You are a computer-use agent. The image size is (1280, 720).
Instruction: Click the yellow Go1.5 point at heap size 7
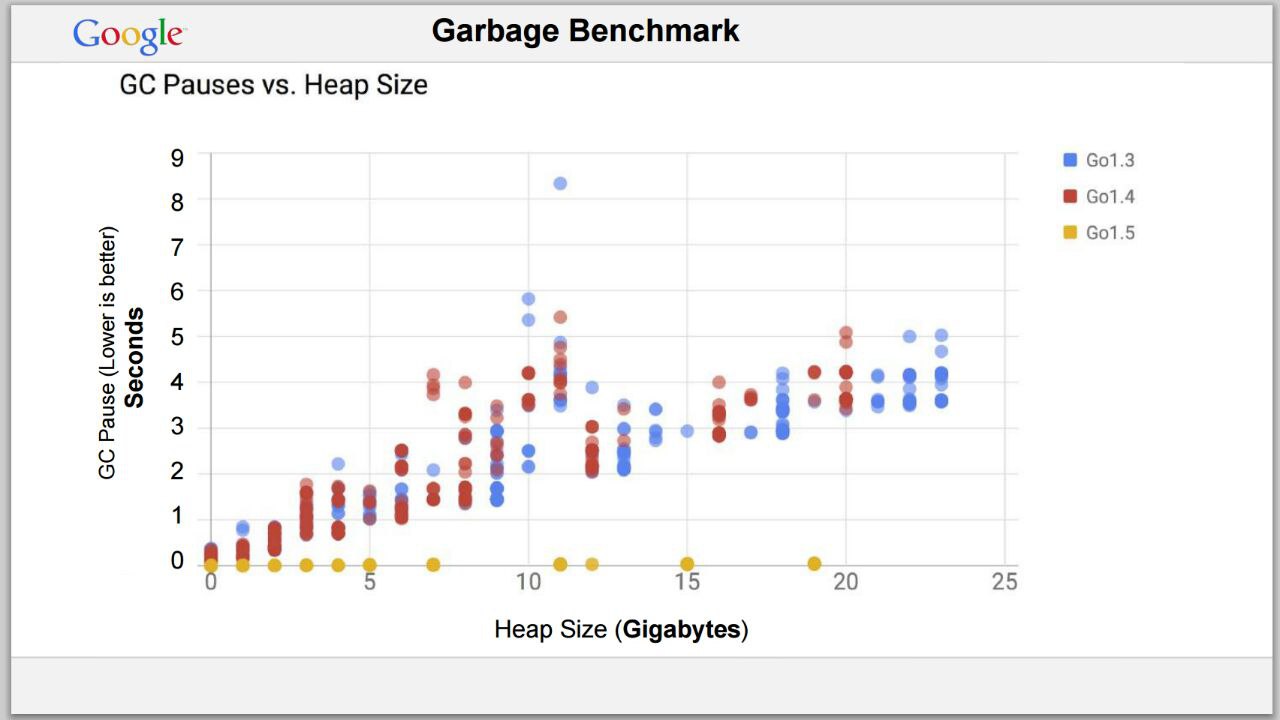click(x=433, y=565)
